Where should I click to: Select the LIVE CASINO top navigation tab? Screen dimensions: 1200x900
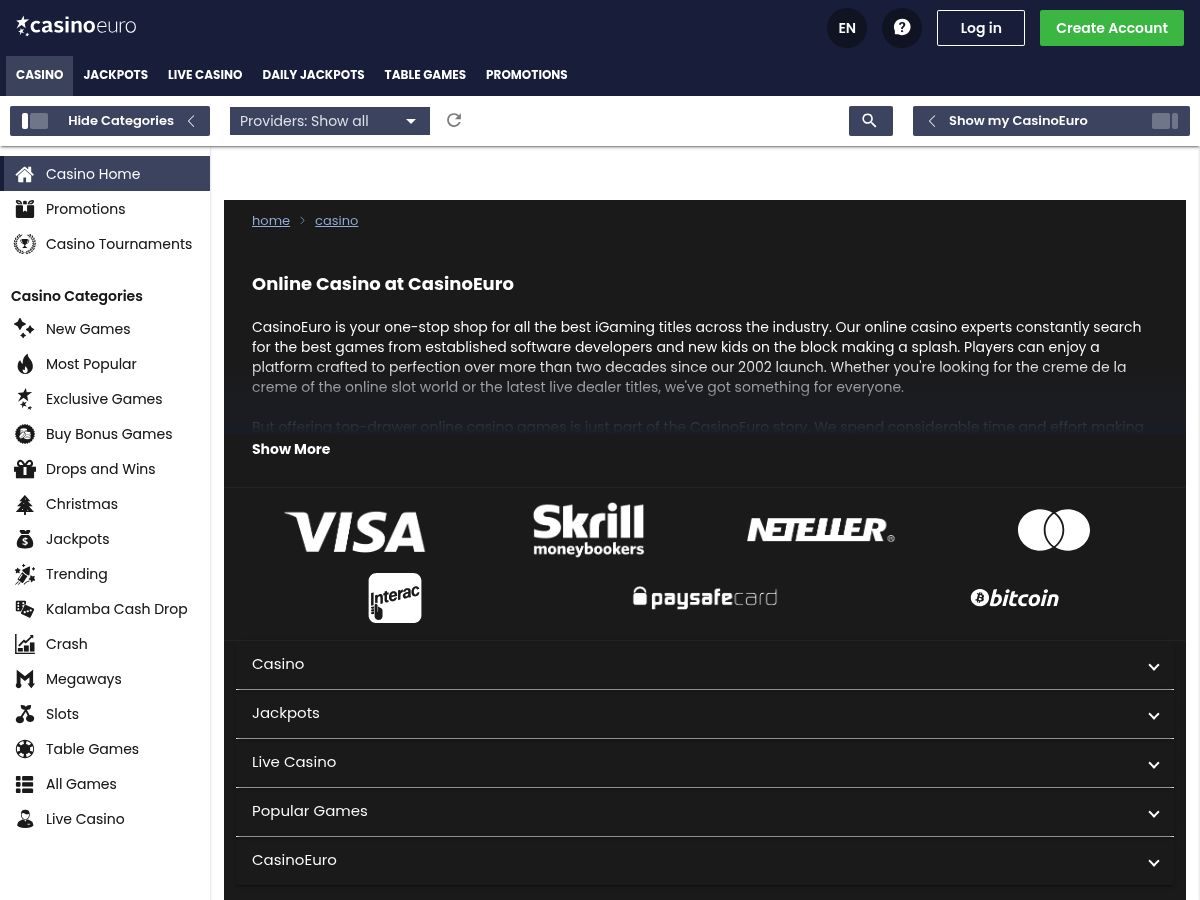click(x=205, y=75)
